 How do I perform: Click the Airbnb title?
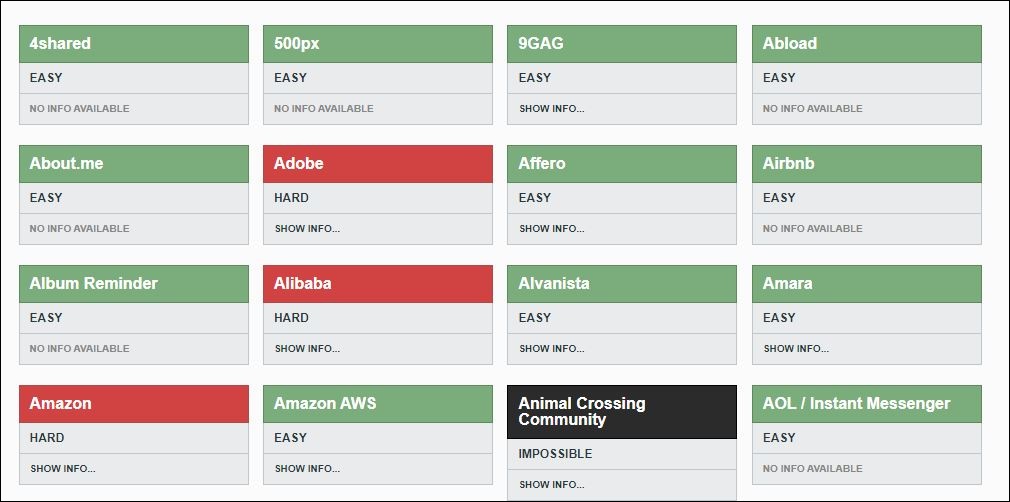[789, 164]
